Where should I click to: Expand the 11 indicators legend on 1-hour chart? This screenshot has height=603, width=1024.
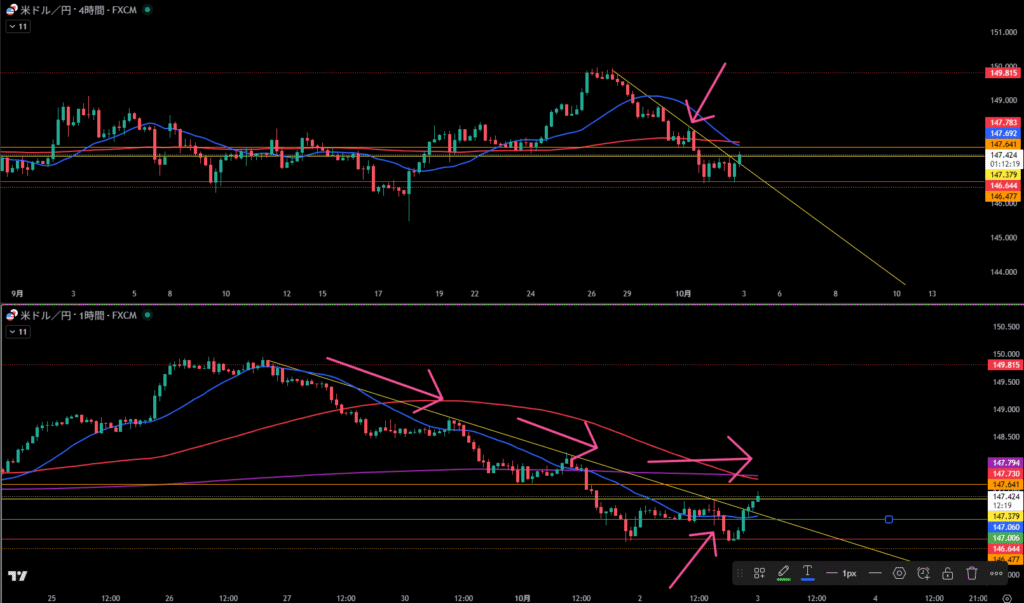18,331
